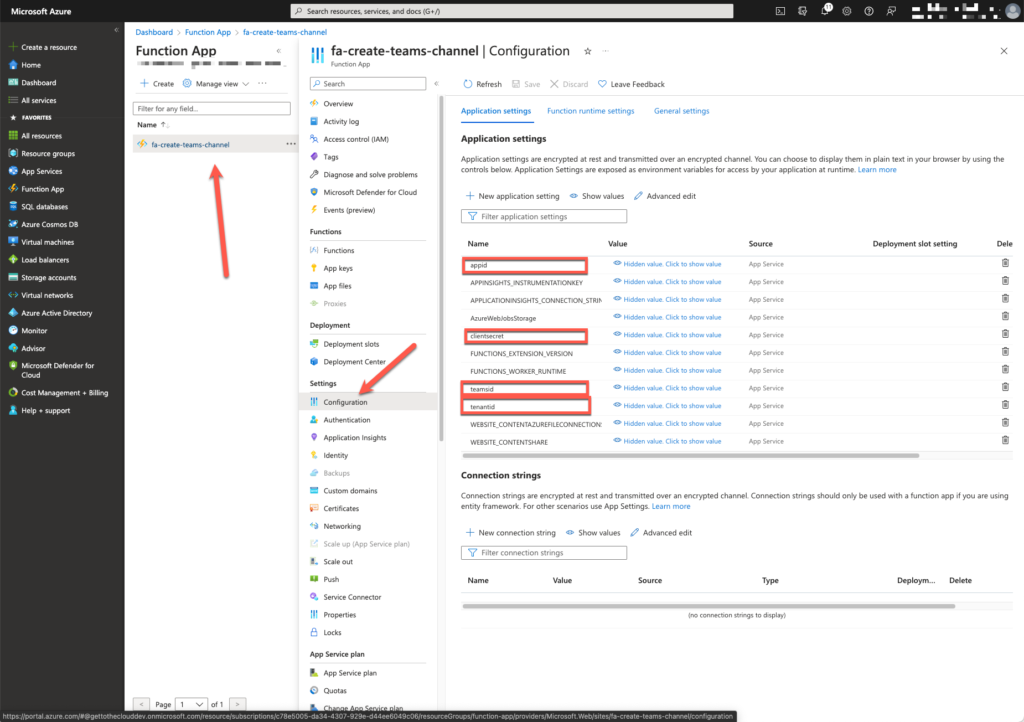This screenshot has width=1024, height=722.
Task: Click Advanced edit for application settings
Action: pos(665,196)
